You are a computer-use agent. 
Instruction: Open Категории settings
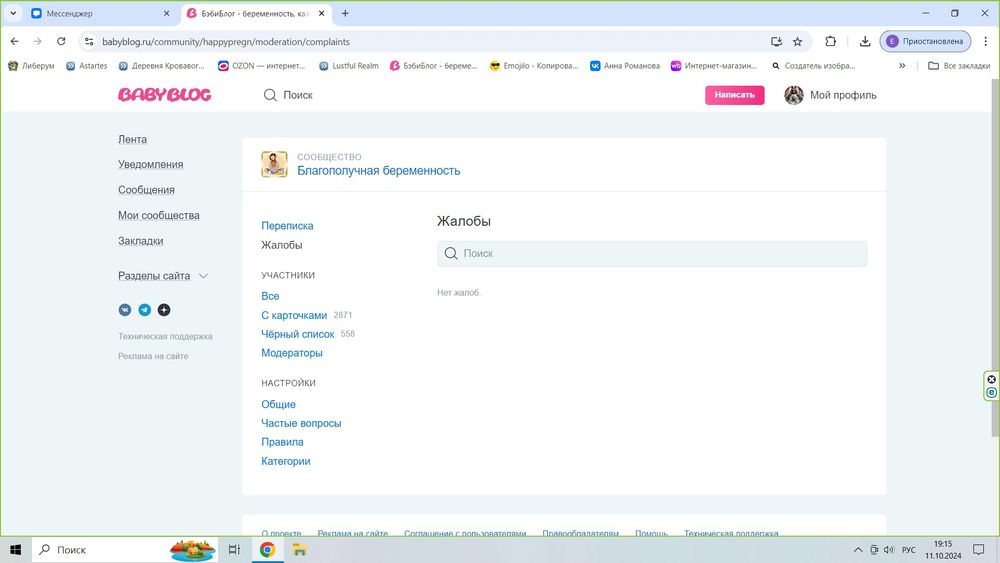(286, 461)
